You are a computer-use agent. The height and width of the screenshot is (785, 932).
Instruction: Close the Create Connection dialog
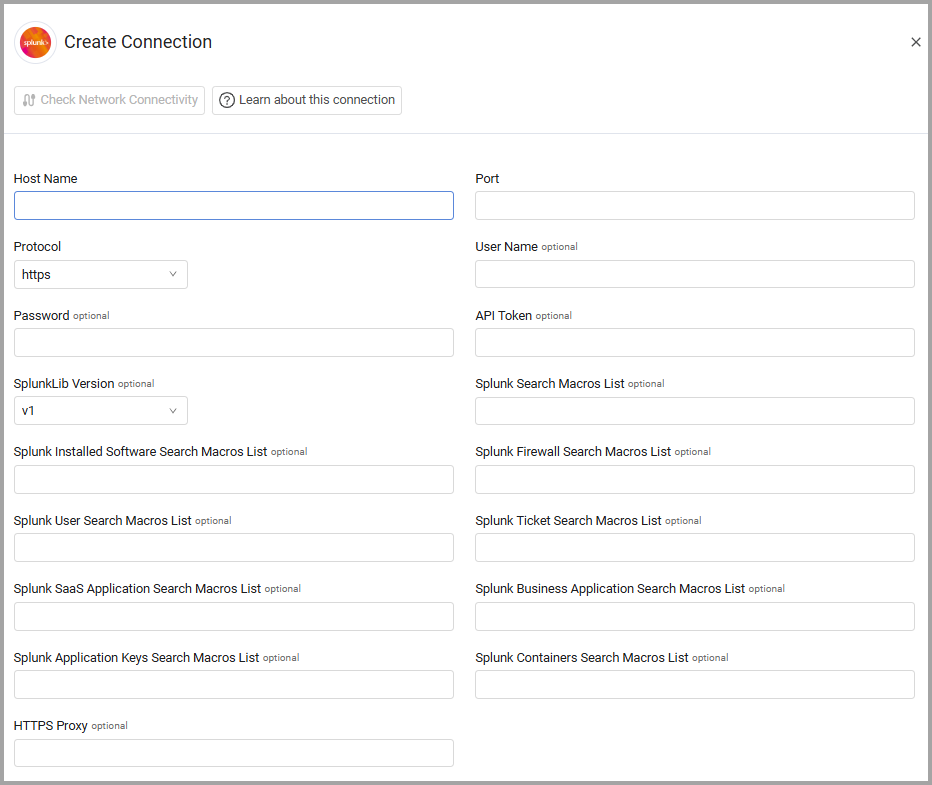click(915, 42)
